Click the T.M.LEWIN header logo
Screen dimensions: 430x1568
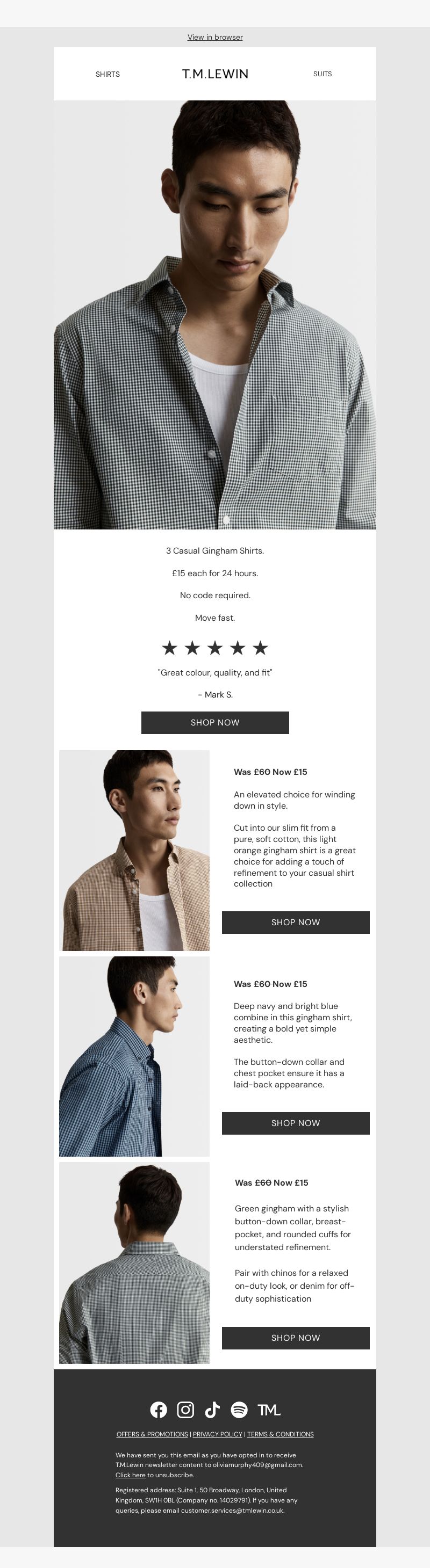[215, 74]
